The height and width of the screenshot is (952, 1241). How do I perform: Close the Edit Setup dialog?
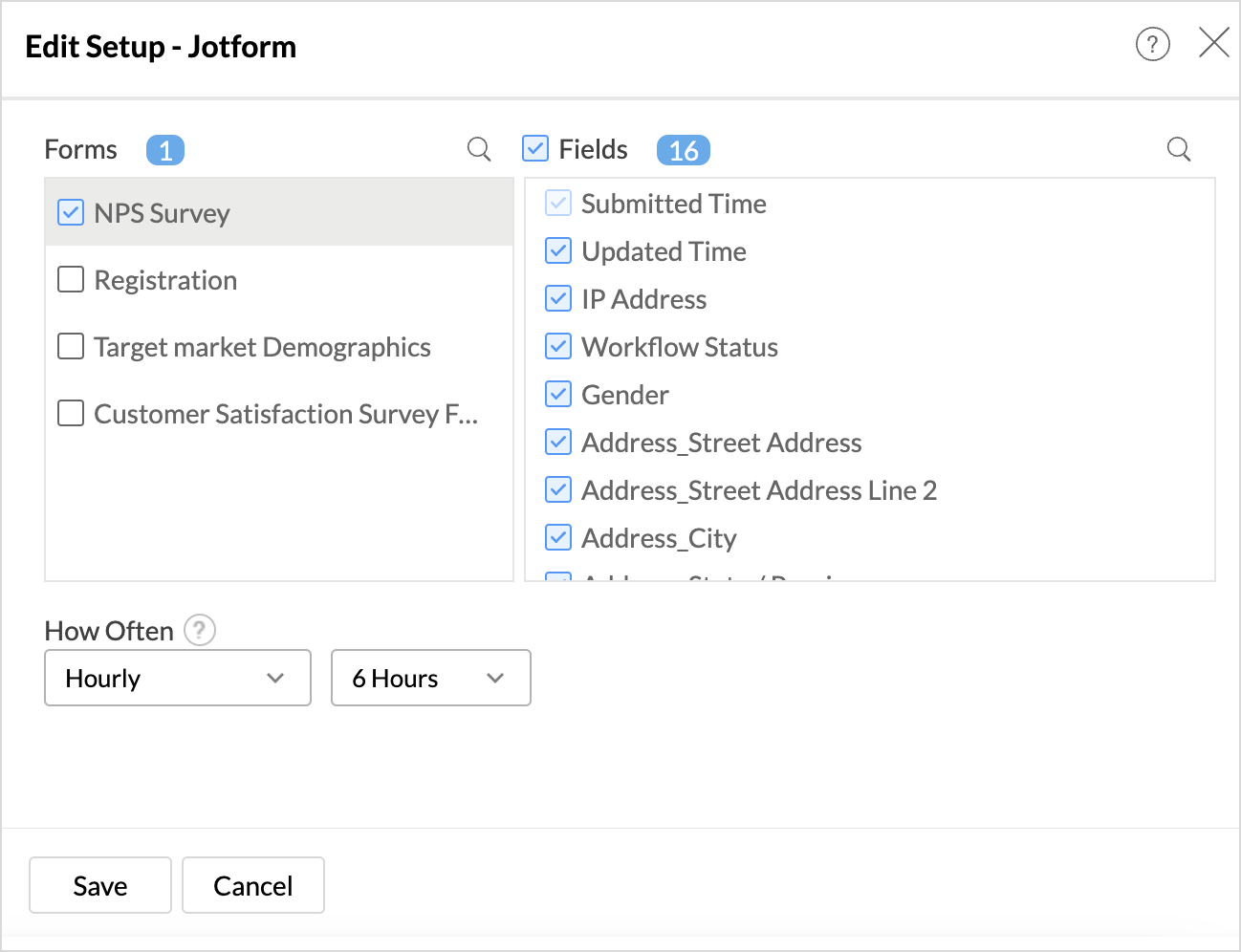coord(1213,43)
